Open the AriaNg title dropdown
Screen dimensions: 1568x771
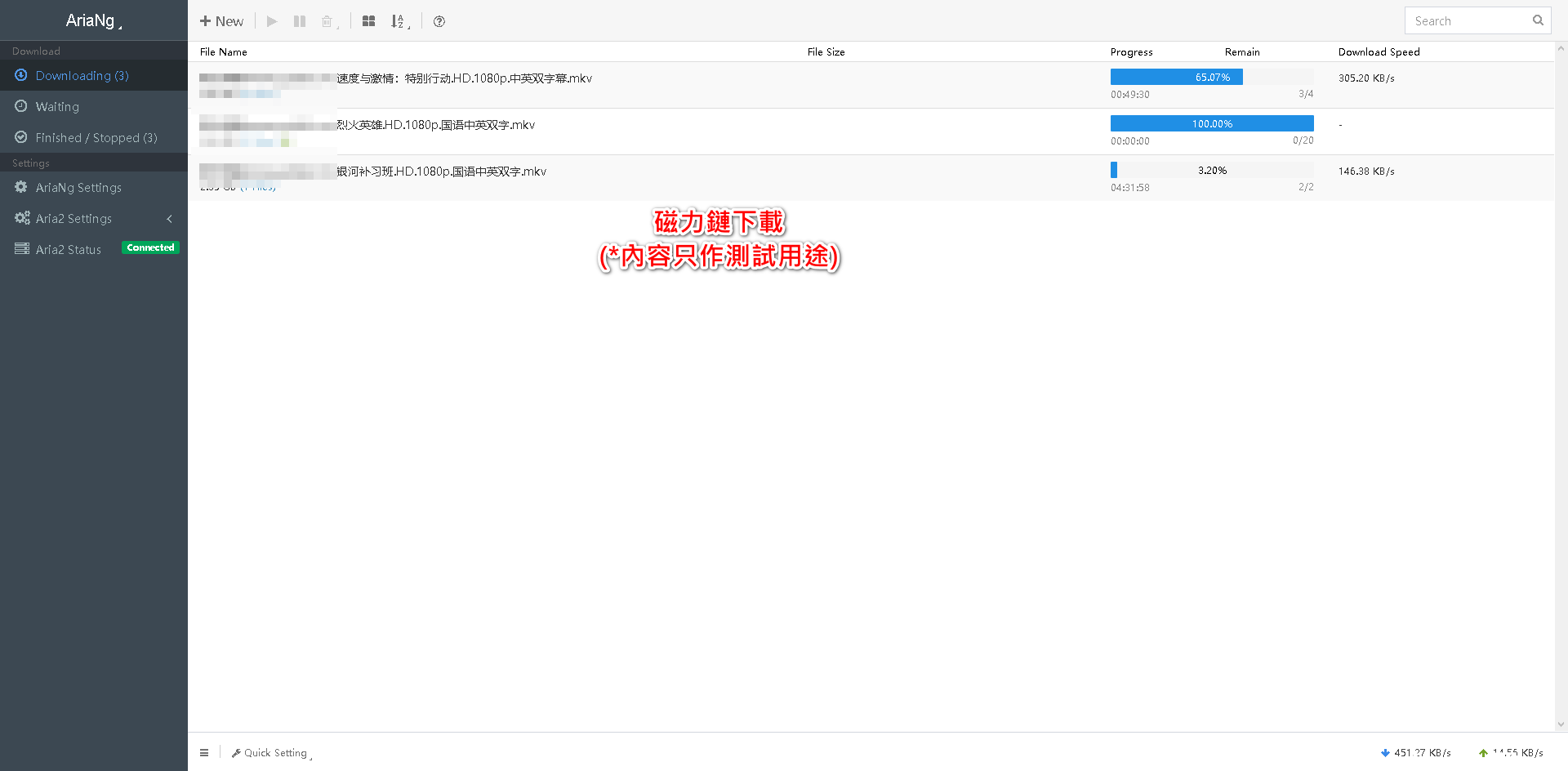click(93, 20)
